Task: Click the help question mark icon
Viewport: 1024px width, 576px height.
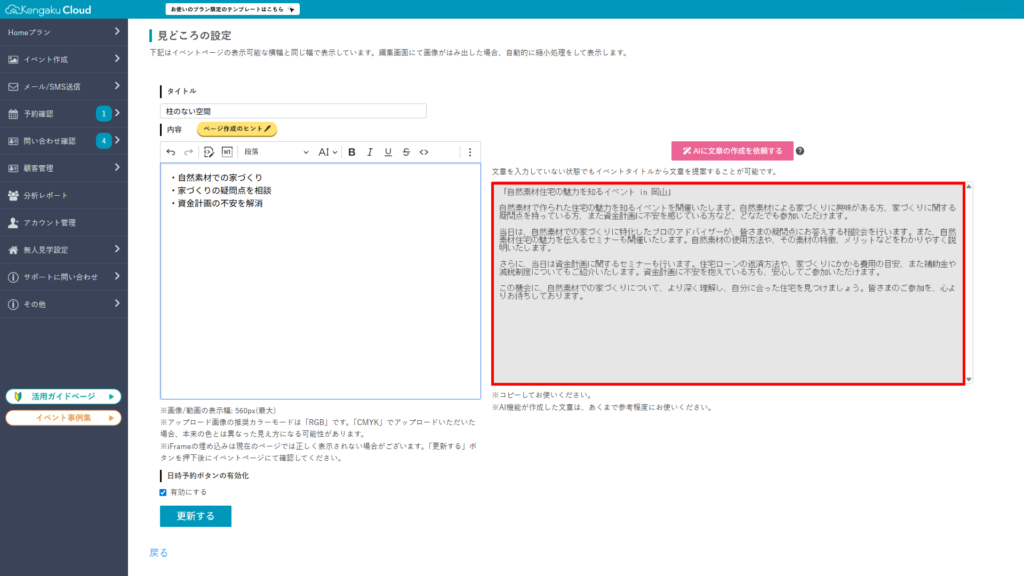Action: coord(800,151)
